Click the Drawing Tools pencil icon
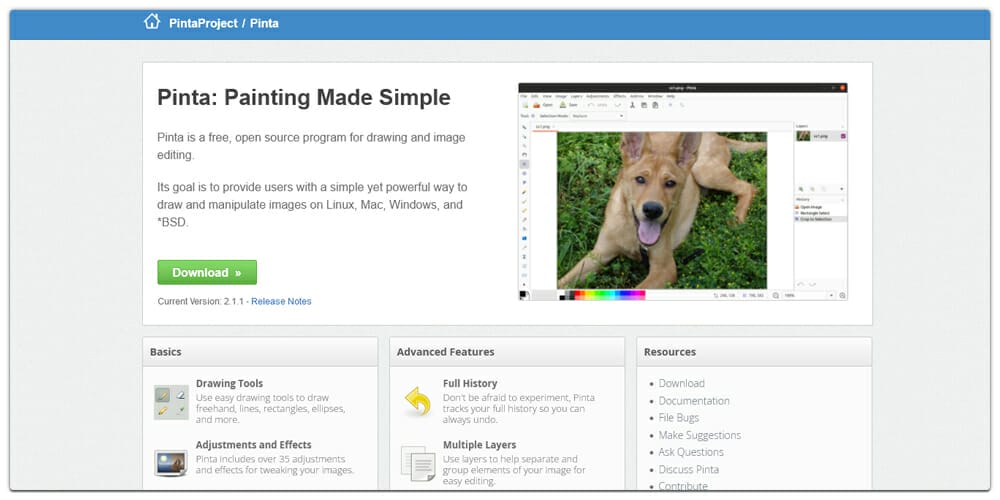 click(x=170, y=401)
